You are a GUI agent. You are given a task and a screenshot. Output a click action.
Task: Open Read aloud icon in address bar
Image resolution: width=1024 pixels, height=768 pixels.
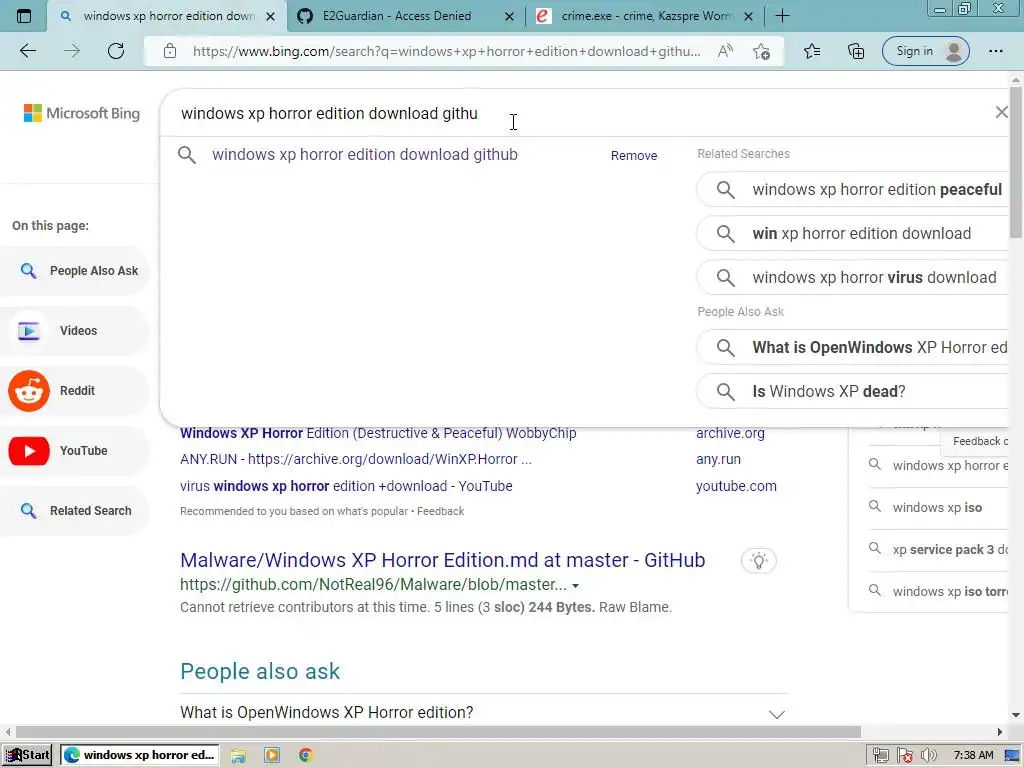click(725, 51)
